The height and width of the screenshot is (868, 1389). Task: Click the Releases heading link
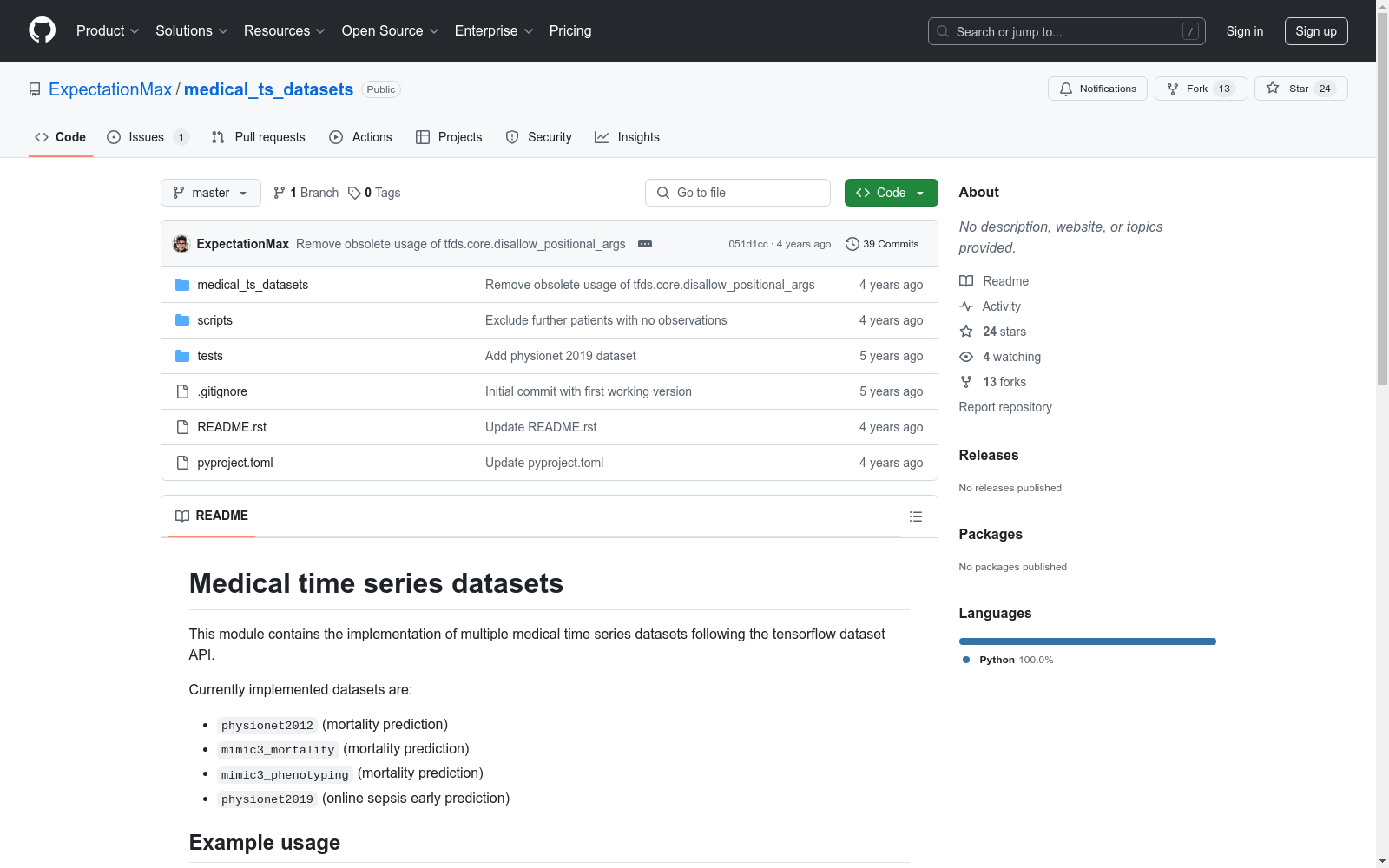989,456
